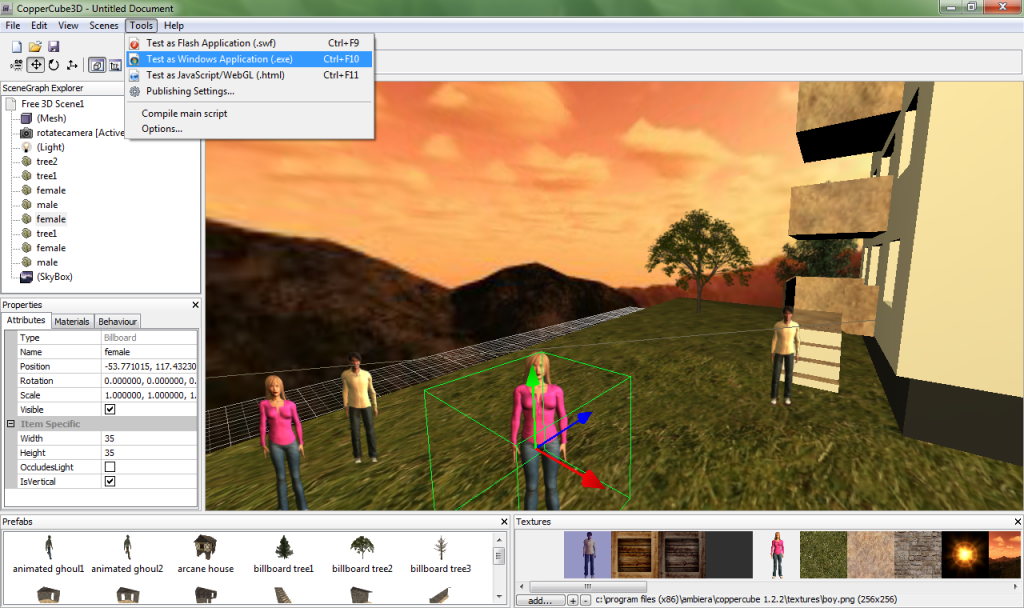Select the grey stone wall texture
The image size is (1024, 608).
918,554
